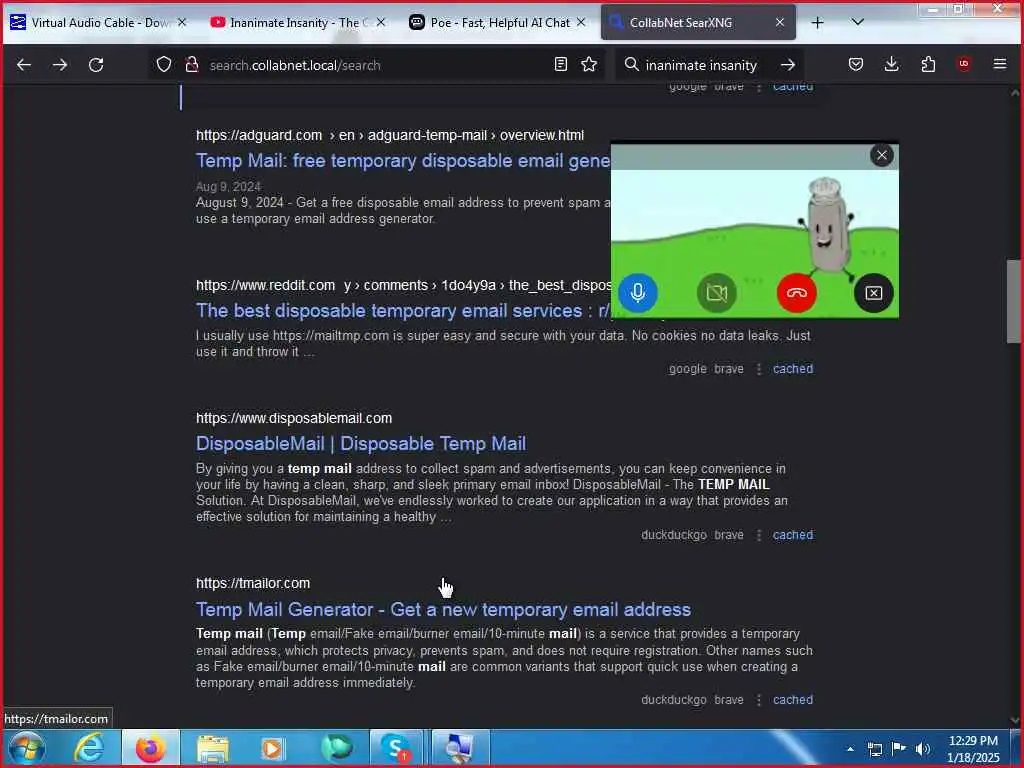Click https://tmailor.com URL text
Viewport: 1024px width, 768px height.
[253, 583]
